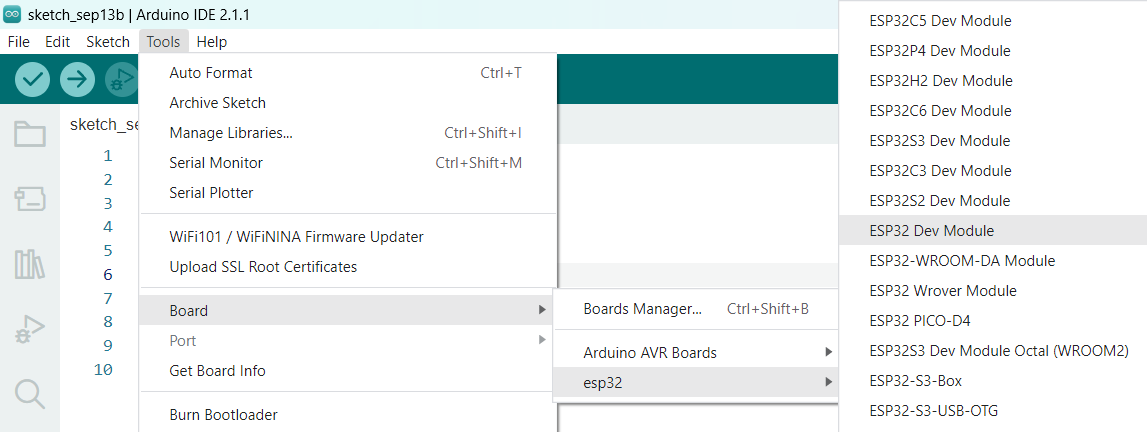Select ESP32C6 Dev Module board
This screenshot has height=432, width=1147.
click(x=993, y=111)
